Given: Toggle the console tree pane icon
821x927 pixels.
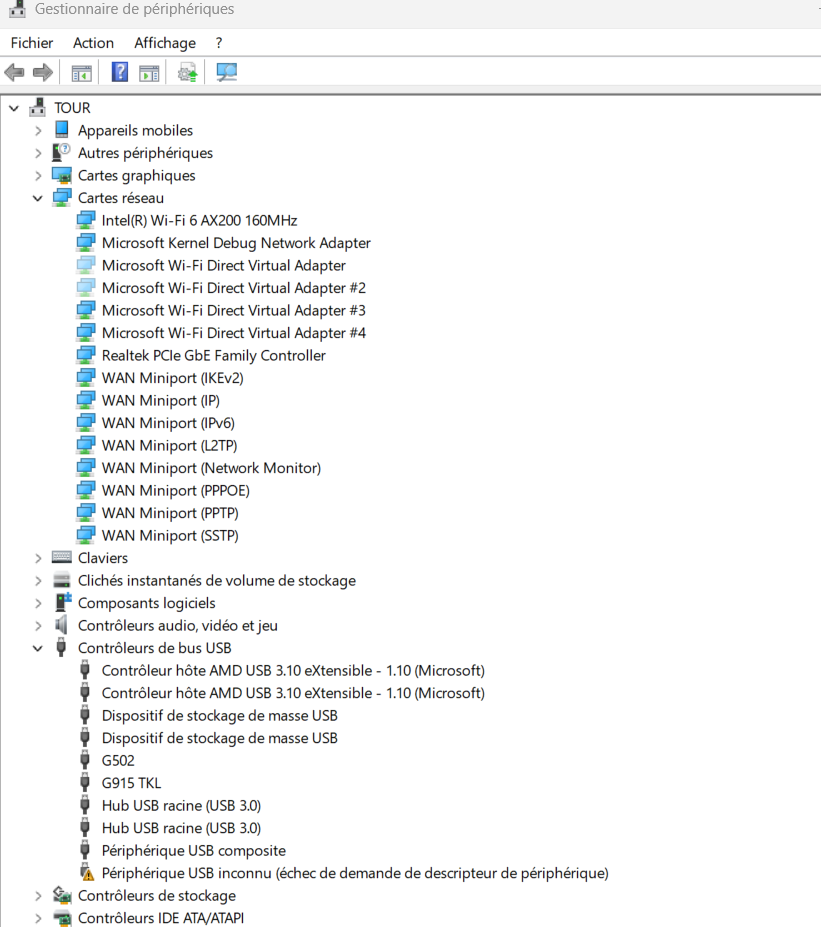Looking at the screenshot, I should [81, 72].
